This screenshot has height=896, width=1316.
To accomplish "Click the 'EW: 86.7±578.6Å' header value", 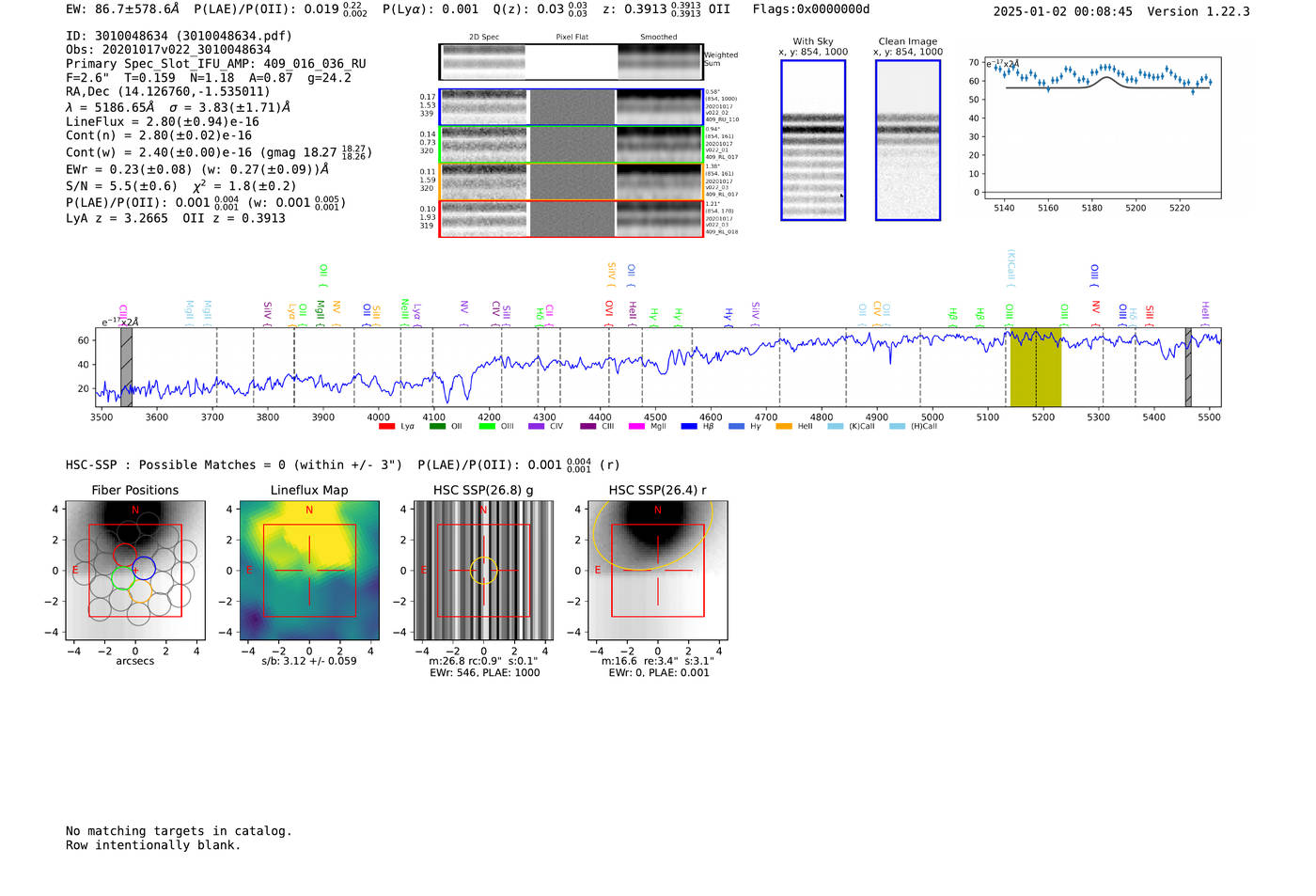I will [x=122, y=8].
